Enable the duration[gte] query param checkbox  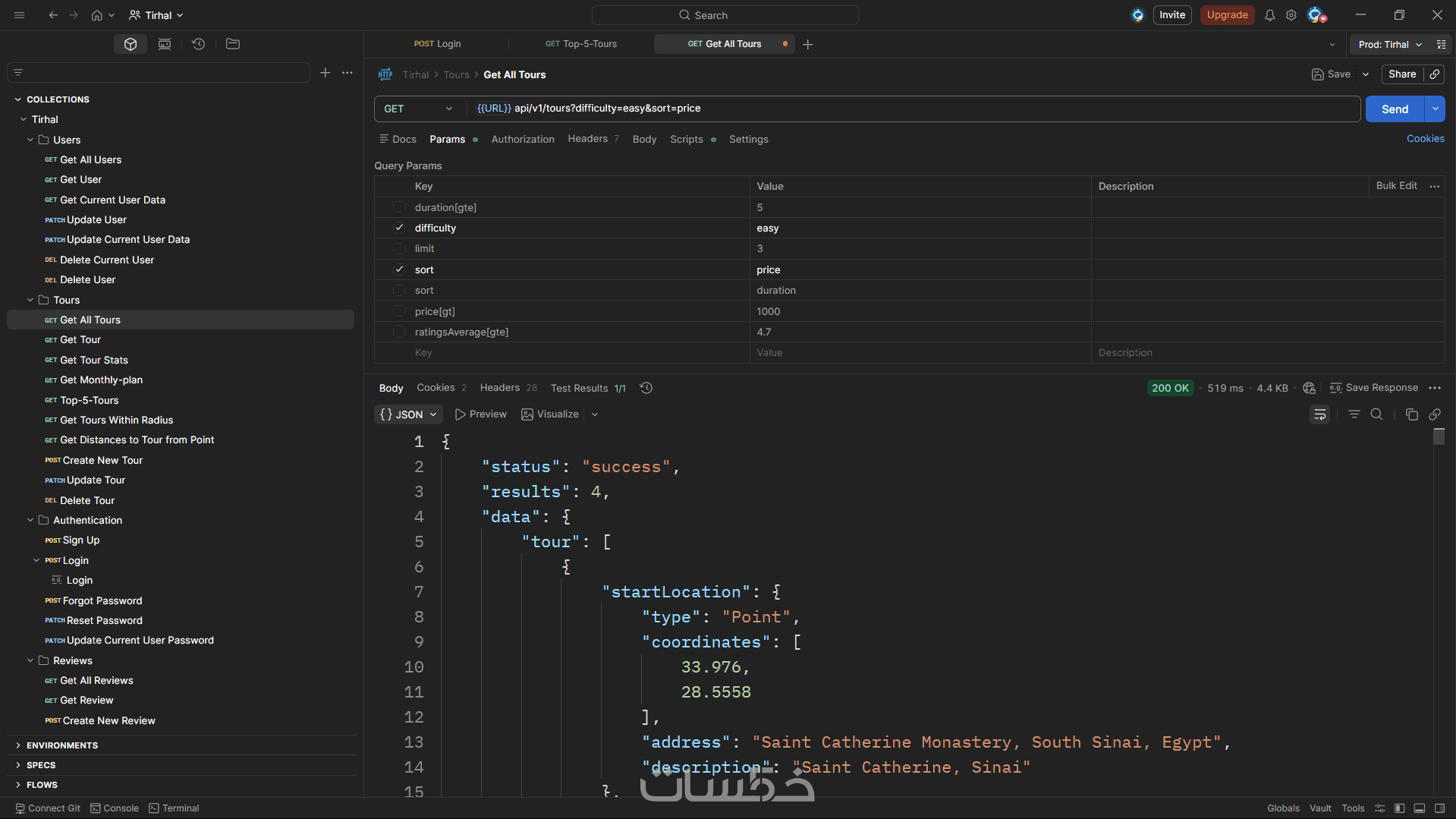click(x=399, y=207)
